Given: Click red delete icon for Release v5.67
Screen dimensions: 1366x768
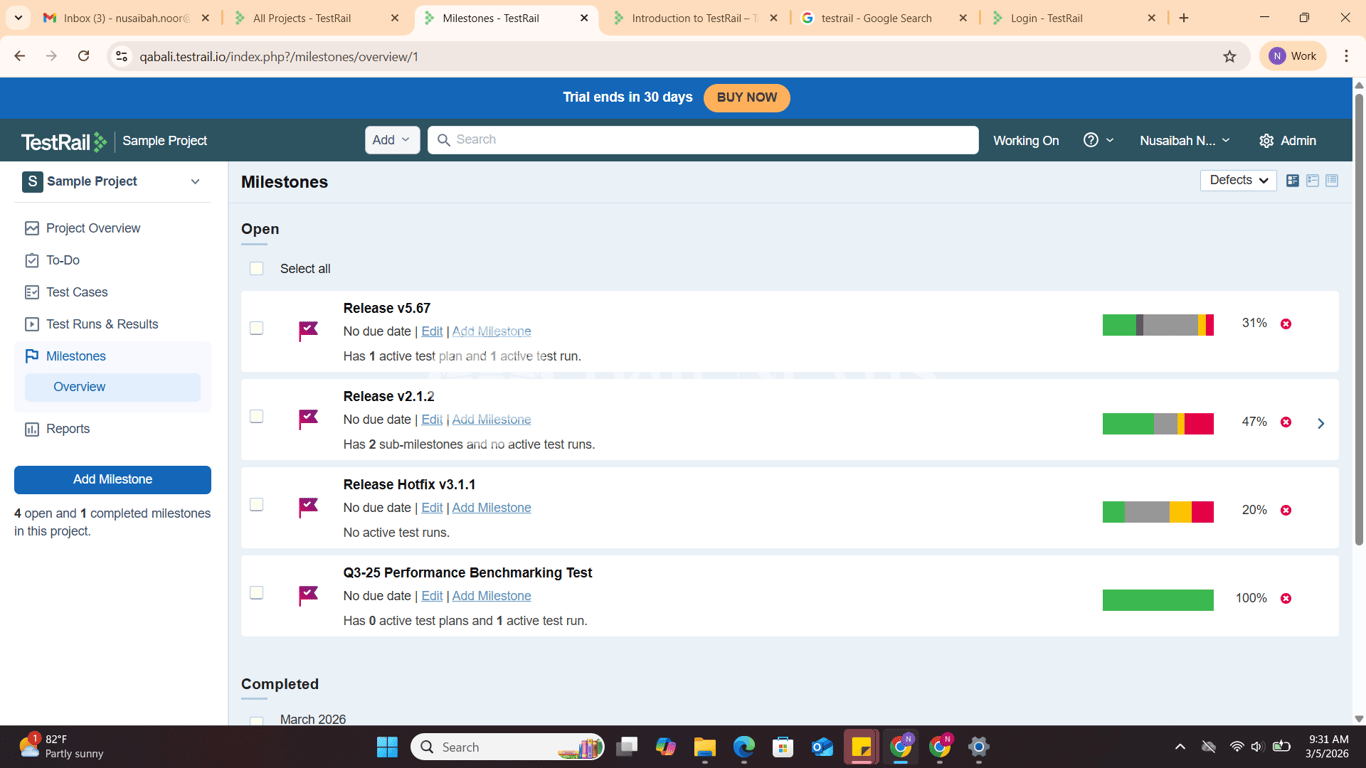Looking at the screenshot, I should [x=1286, y=324].
